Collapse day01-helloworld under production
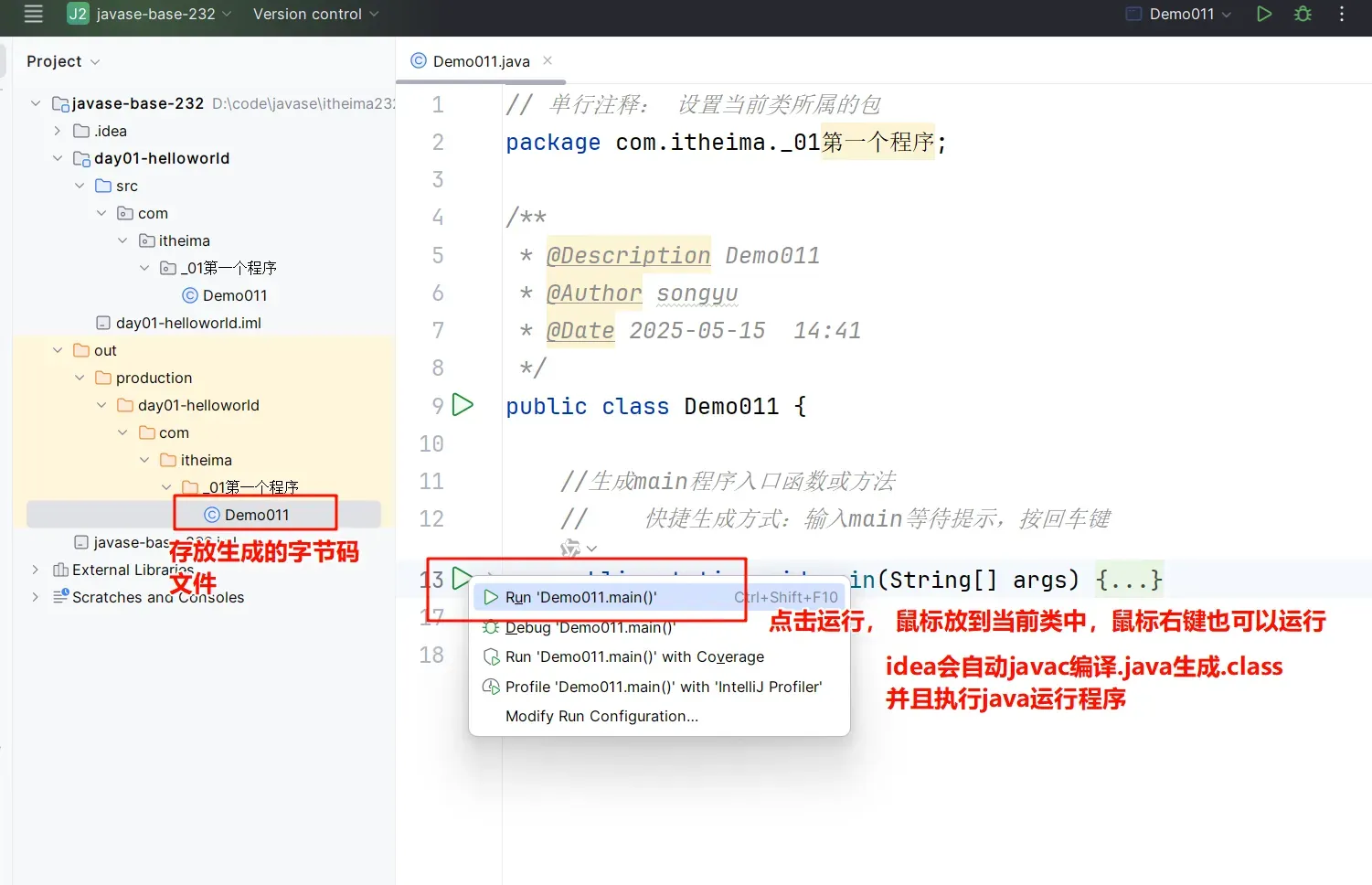This screenshot has height=885, width=1372. (101, 405)
